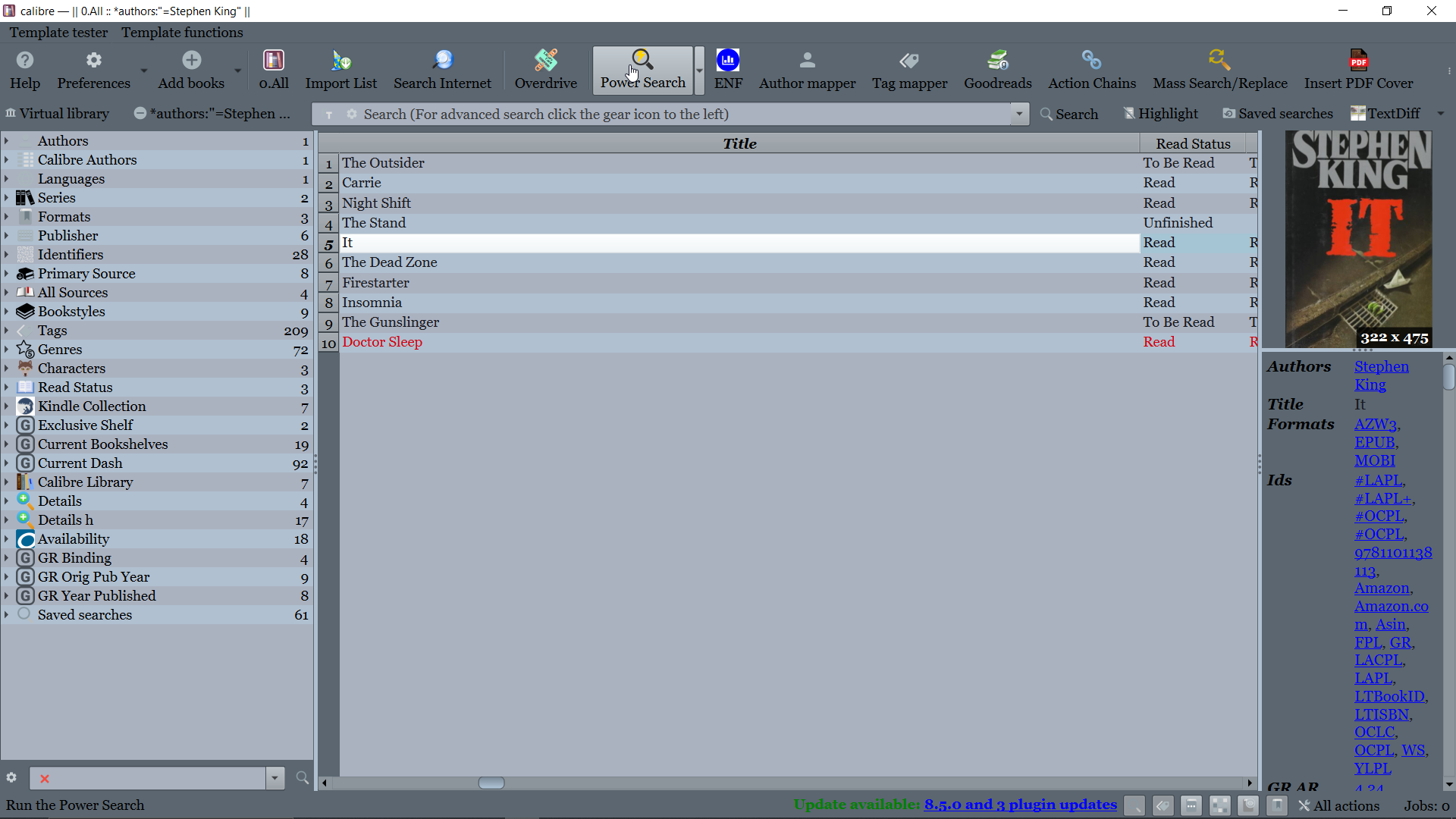Open Power Search dropdown arrow
Screen dimensions: 1456x819
point(699,71)
